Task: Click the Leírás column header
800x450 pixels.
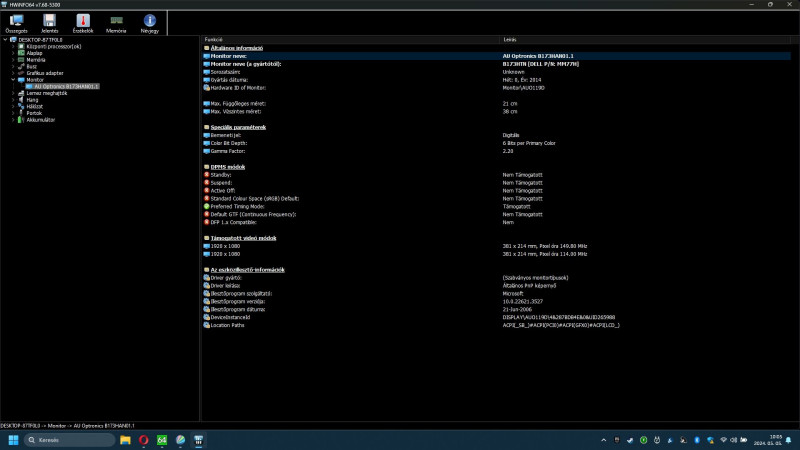Action: pyautogui.click(x=645, y=39)
